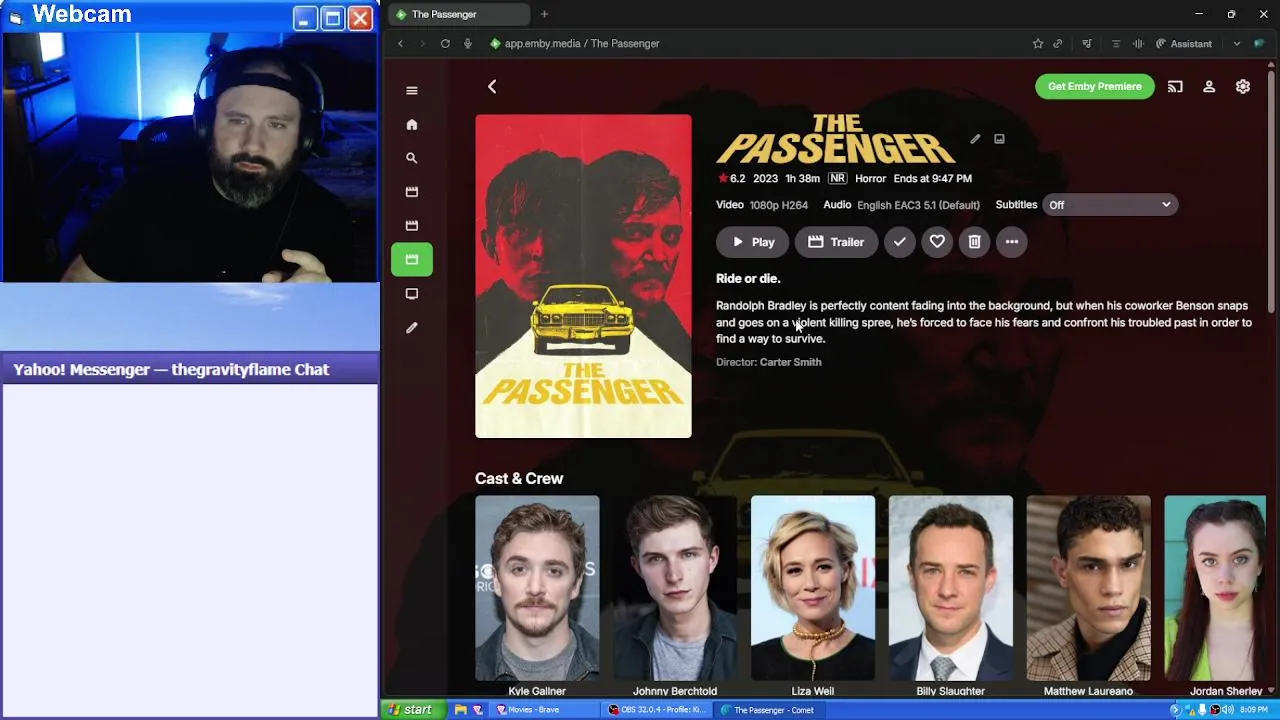Open the Comet Assistant

point(1183,44)
